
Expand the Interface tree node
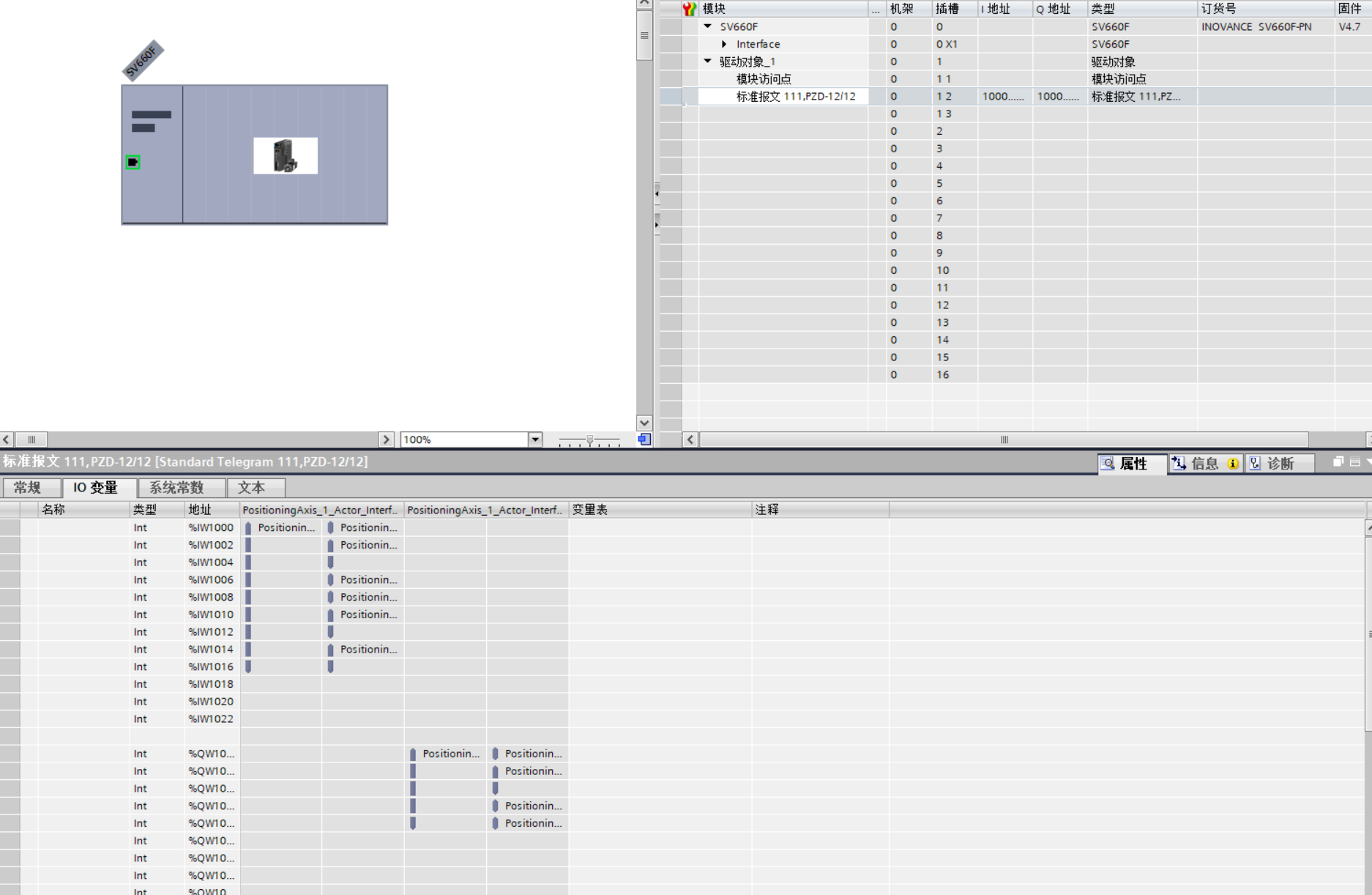(724, 44)
